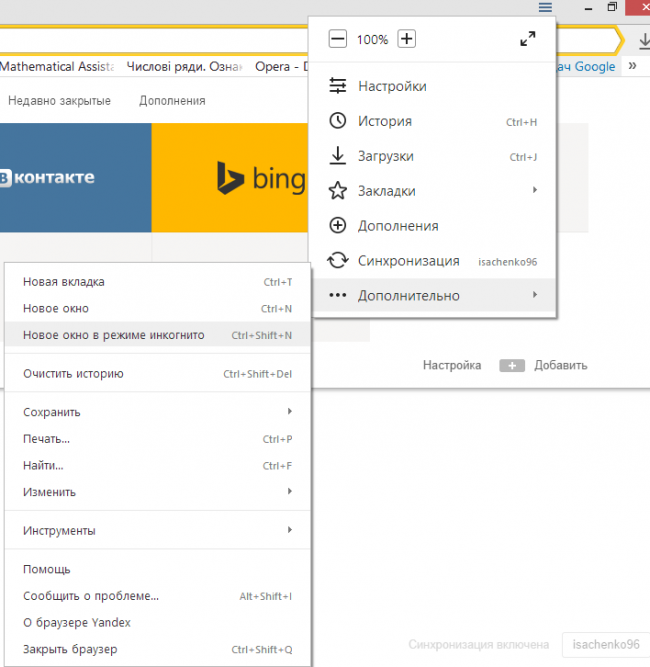
Task: Click the plus icon beside Добавить
Action: pos(512,365)
